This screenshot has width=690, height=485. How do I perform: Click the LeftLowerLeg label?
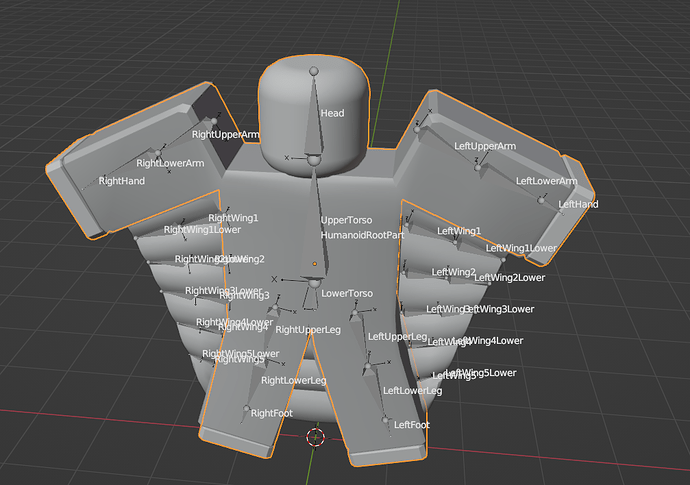click(412, 391)
